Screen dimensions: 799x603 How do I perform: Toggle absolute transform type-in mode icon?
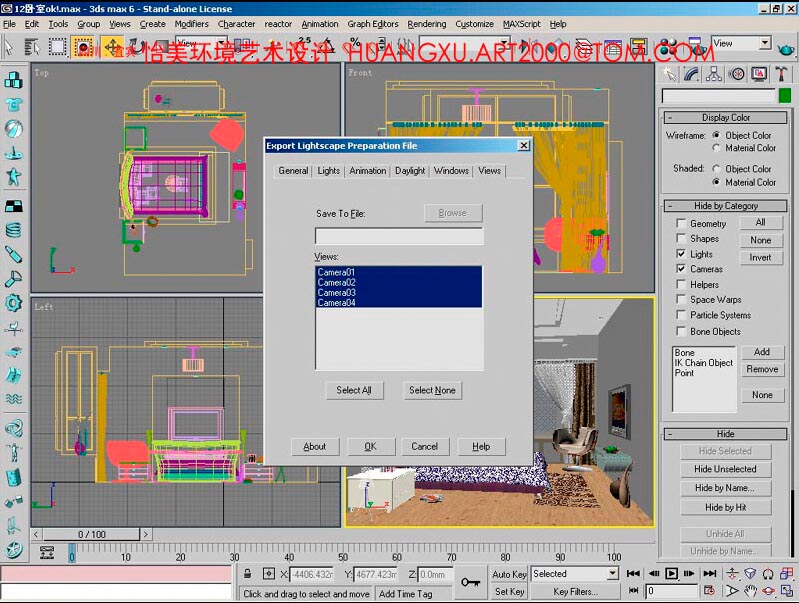(x=269, y=573)
